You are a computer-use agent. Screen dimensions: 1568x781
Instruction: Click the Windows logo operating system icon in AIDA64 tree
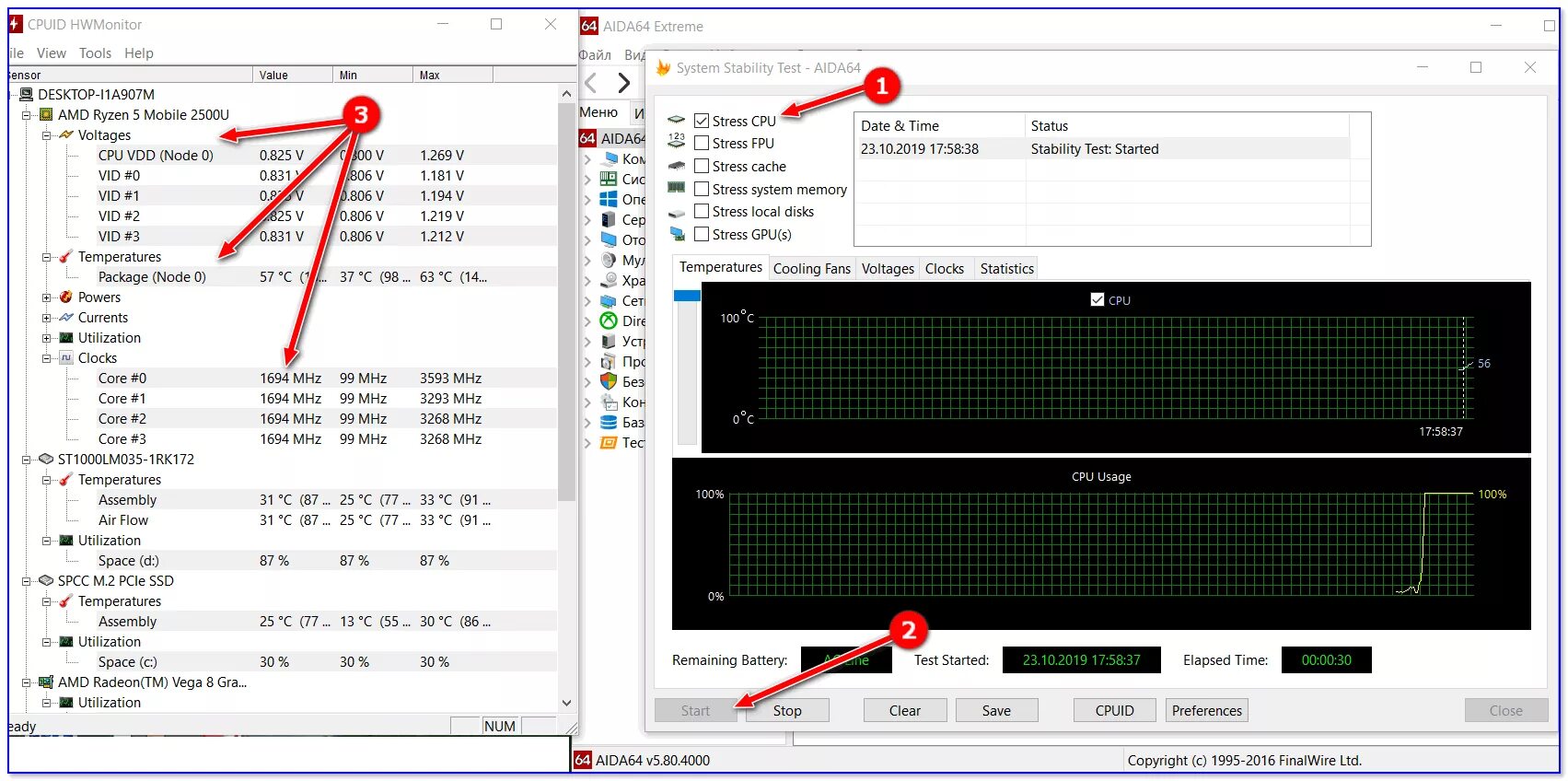pyautogui.click(x=609, y=199)
